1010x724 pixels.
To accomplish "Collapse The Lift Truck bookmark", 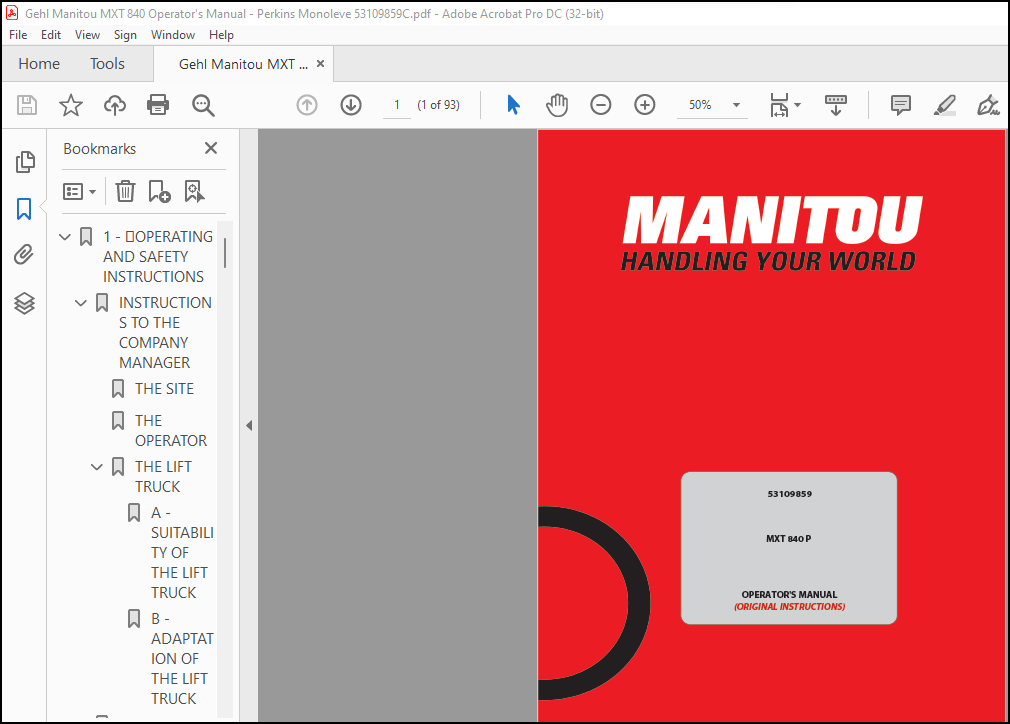I will tap(97, 467).
